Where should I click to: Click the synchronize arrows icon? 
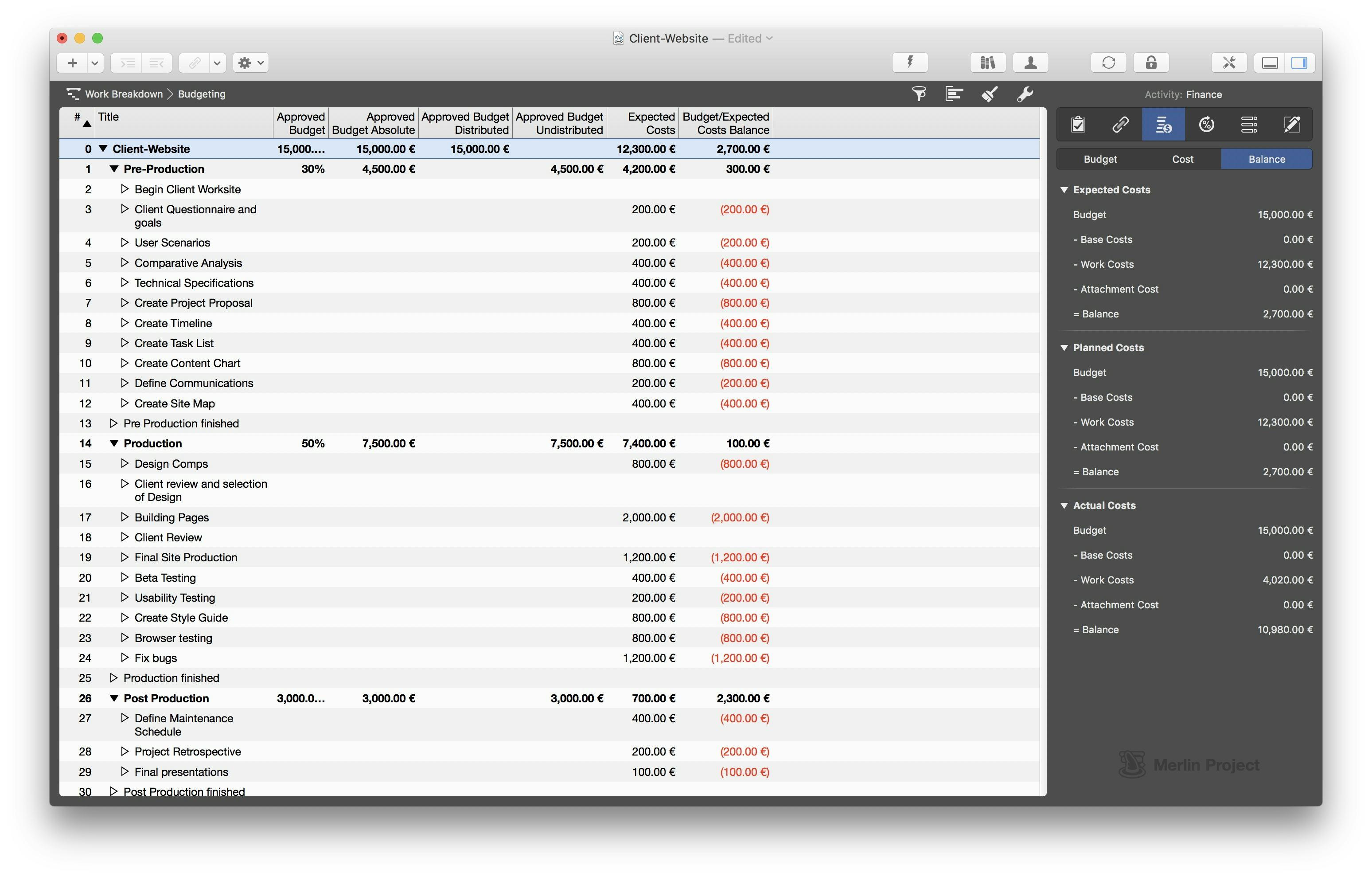coord(1108,63)
